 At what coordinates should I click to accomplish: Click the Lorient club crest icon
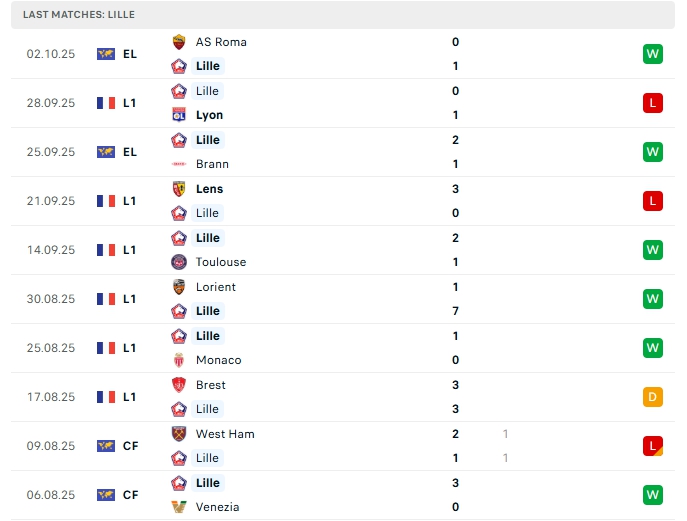(179, 287)
